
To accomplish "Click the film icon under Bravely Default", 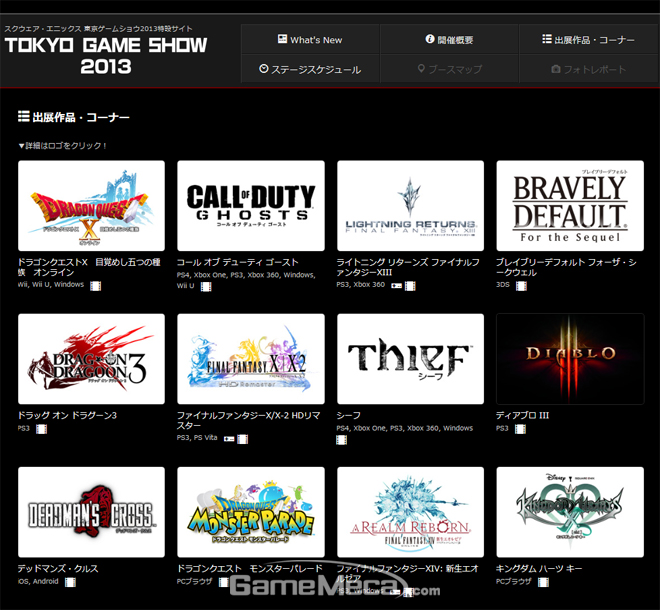I will click(x=521, y=285).
